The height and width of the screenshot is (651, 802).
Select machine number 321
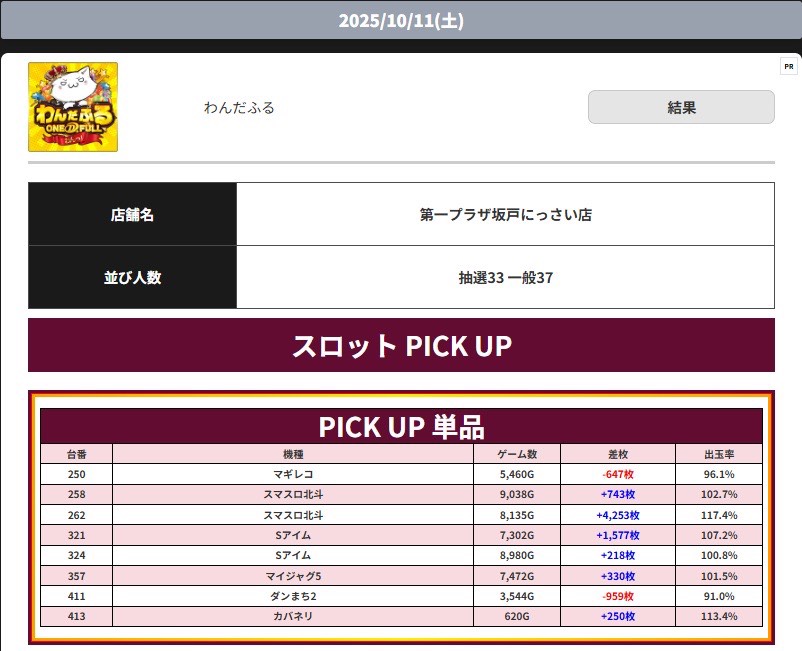[76, 535]
